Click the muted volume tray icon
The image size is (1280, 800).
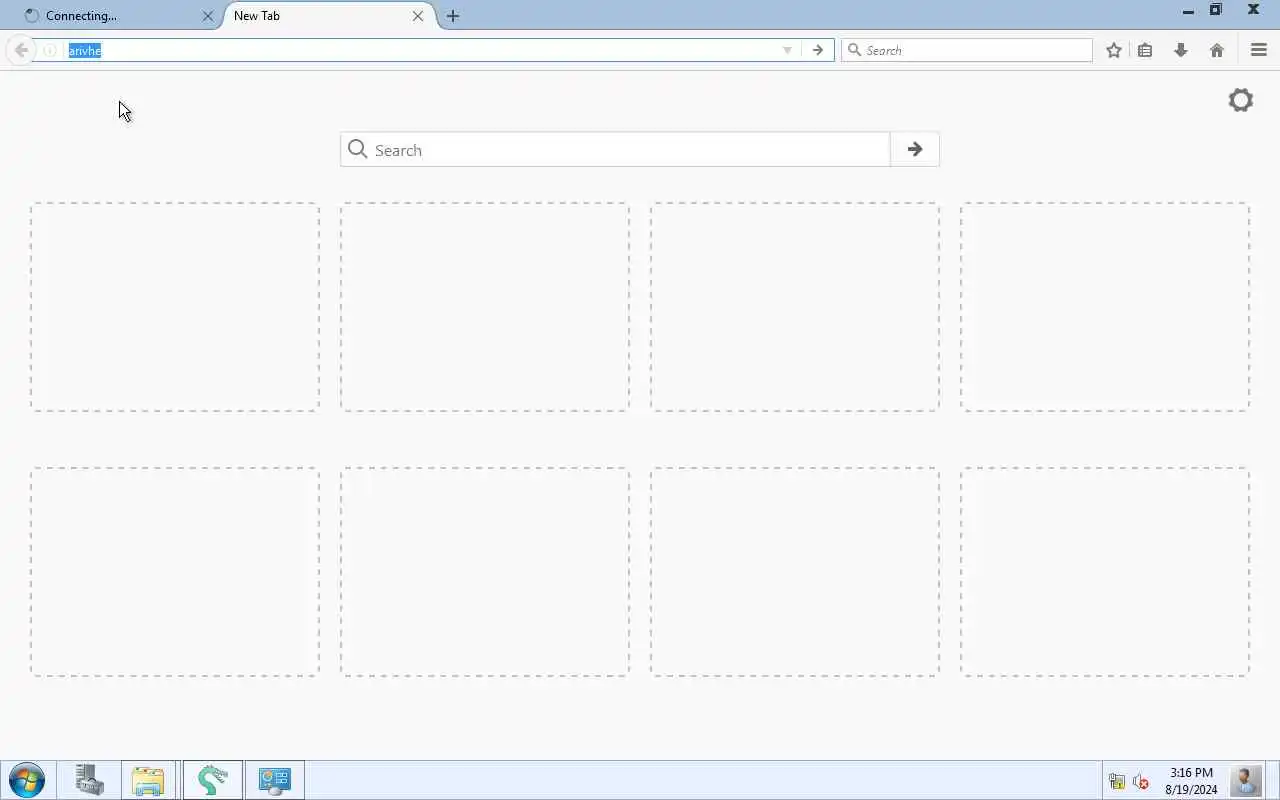tap(1141, 781)
